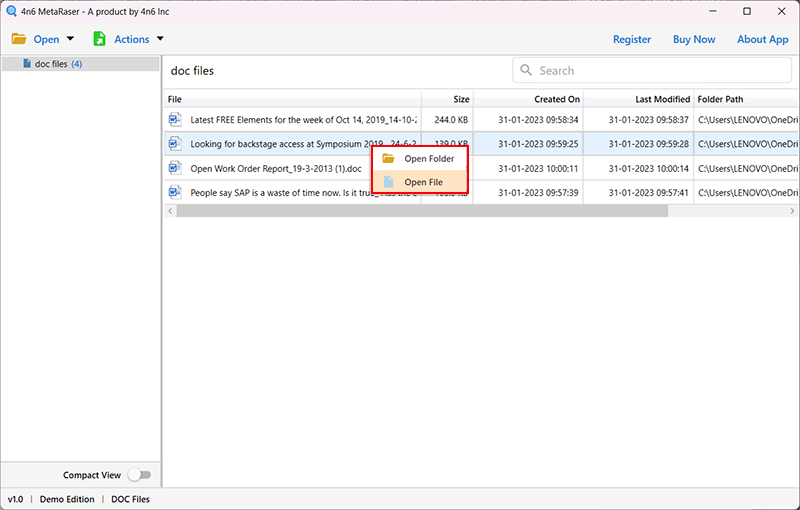This screenshot has height=510, width=800.
Task: Click Word icon of People say SAP file
Action: coord(175,192)
